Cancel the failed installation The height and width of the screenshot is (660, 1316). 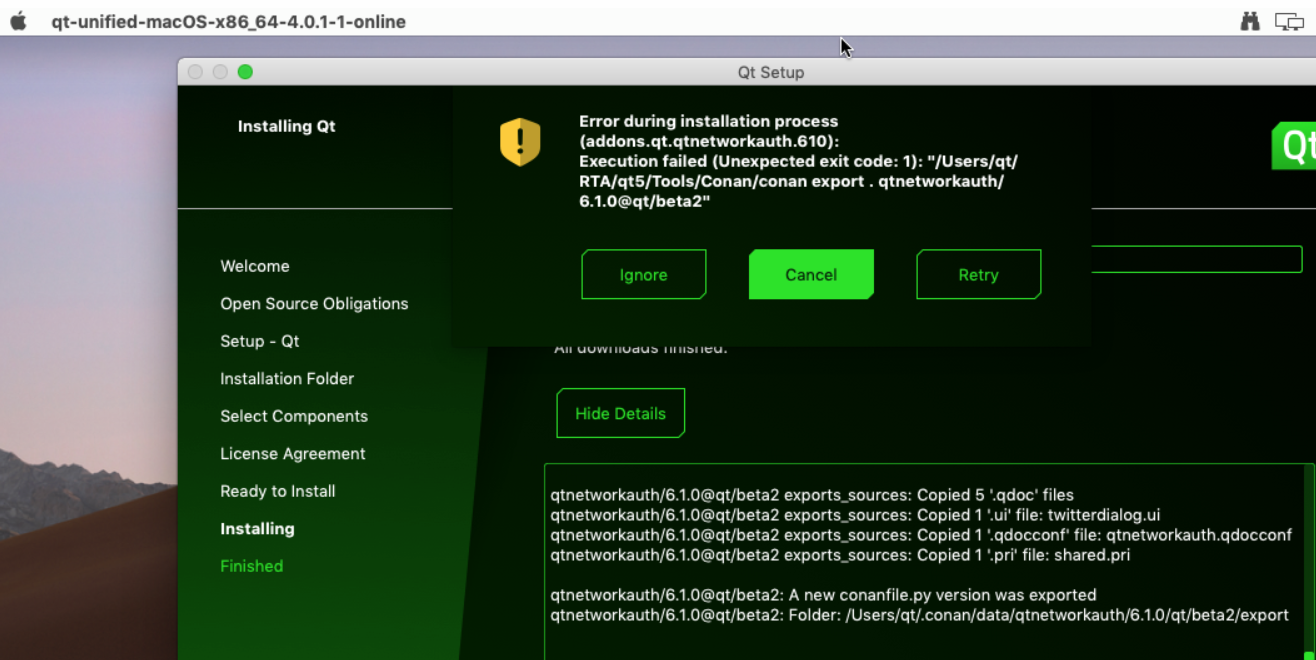coord(811,275)
